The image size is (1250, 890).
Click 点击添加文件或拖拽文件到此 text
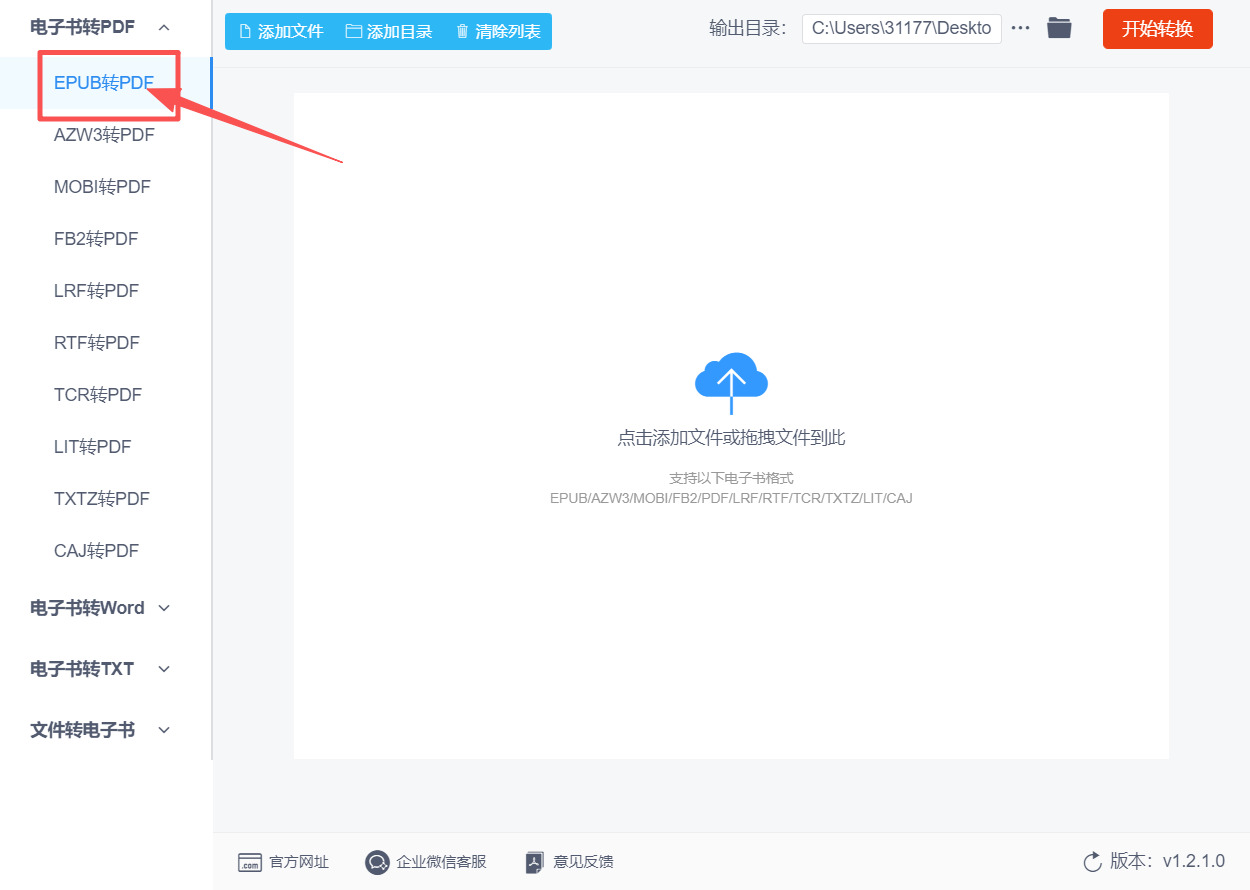[x=731, y=438]
